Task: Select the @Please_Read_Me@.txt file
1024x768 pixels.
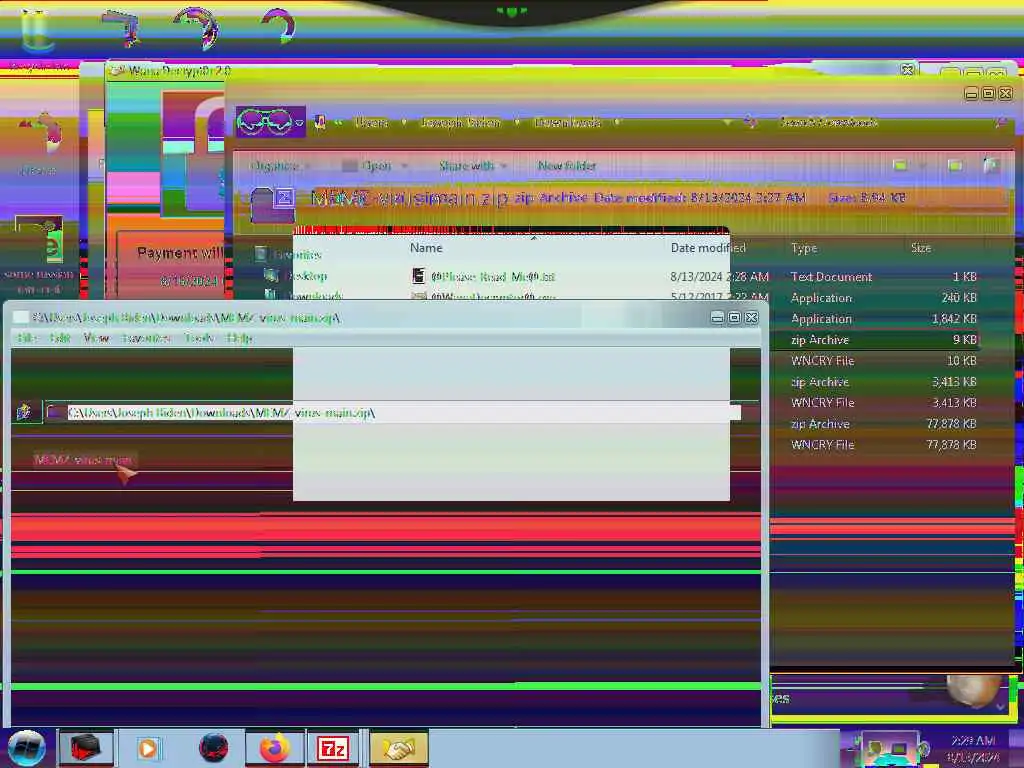Action: [493, 276]
